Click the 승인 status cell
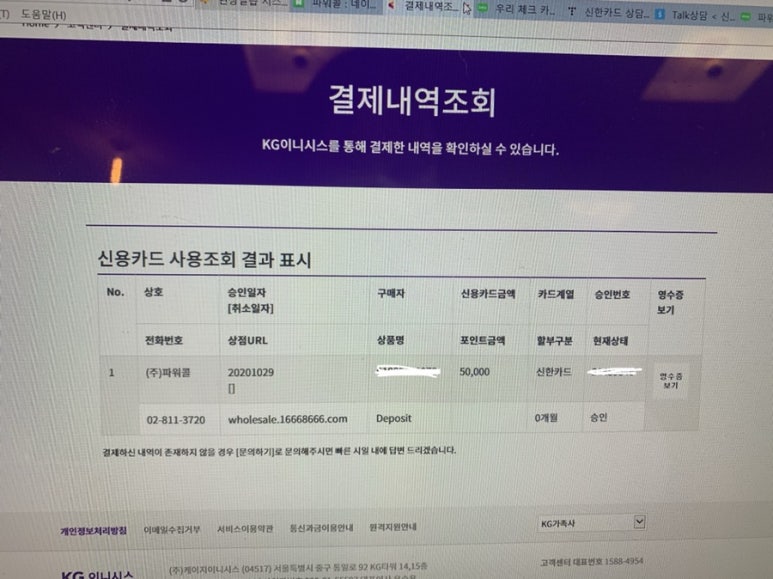 click(598, 417)
